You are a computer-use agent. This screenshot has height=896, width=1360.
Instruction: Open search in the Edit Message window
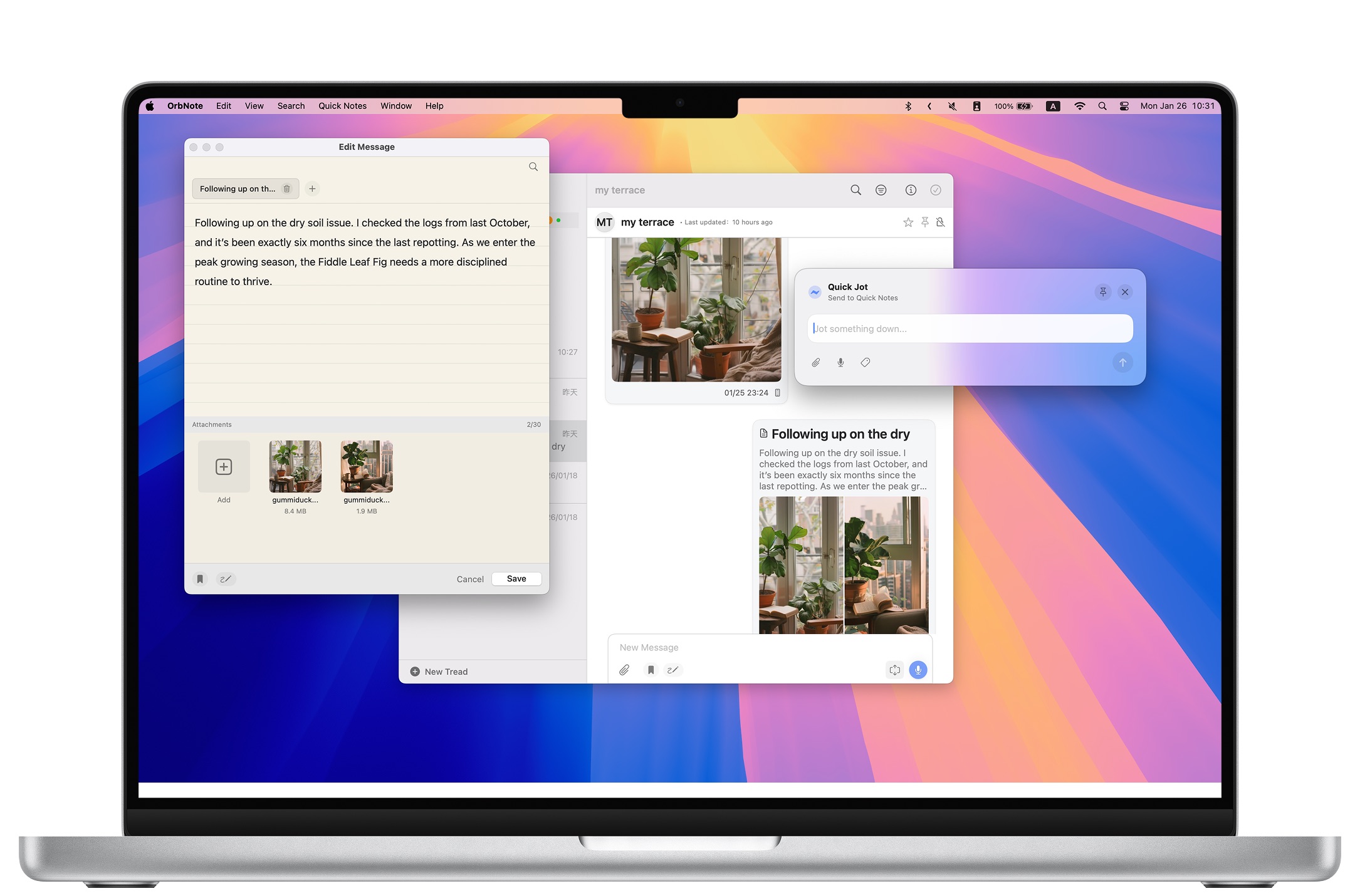533,167
